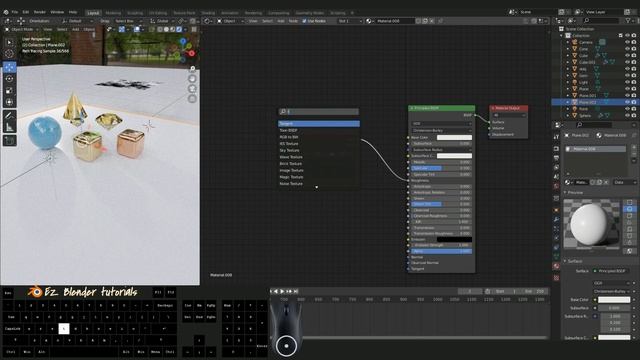Click the Camera object icon in outliner
The width and height of the screenshot is (640, 360).
click(x=575, y=42)
